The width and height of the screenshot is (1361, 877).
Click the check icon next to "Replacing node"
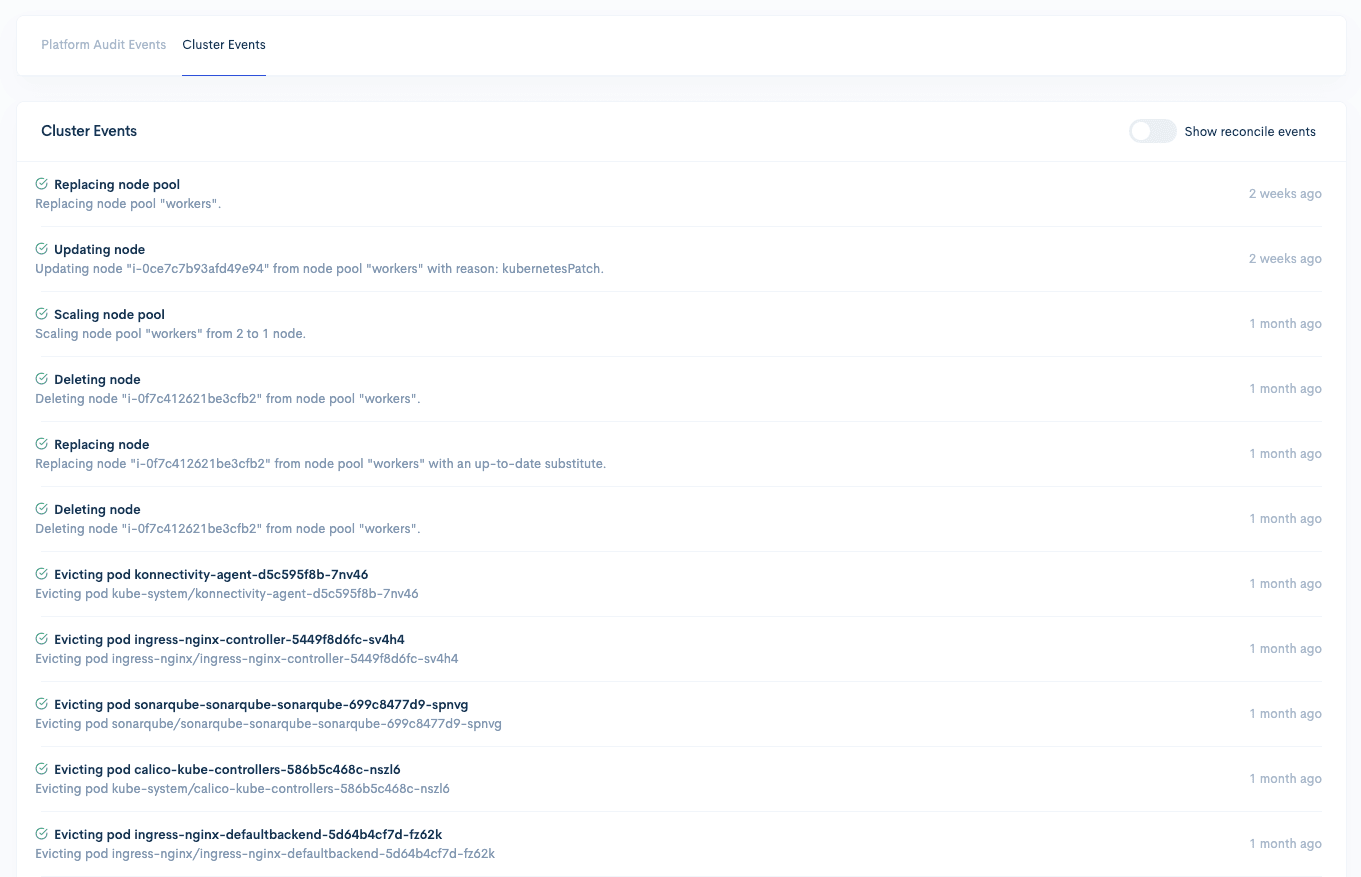[x=41, y=444]
